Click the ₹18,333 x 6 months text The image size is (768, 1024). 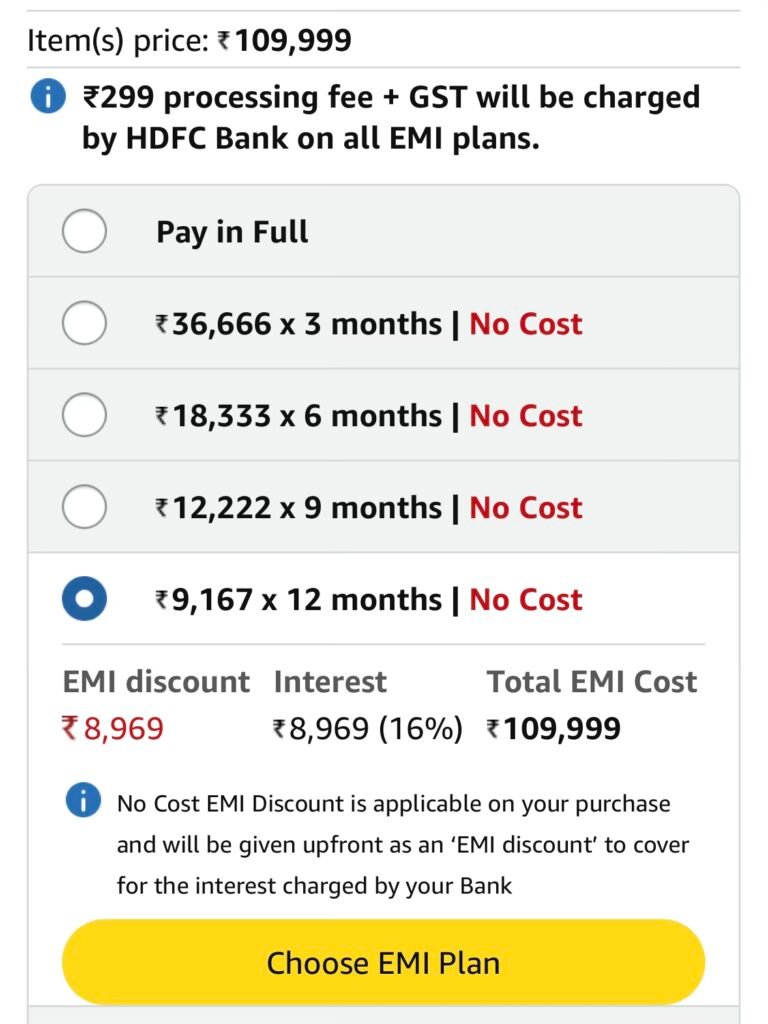coord(298,416)
